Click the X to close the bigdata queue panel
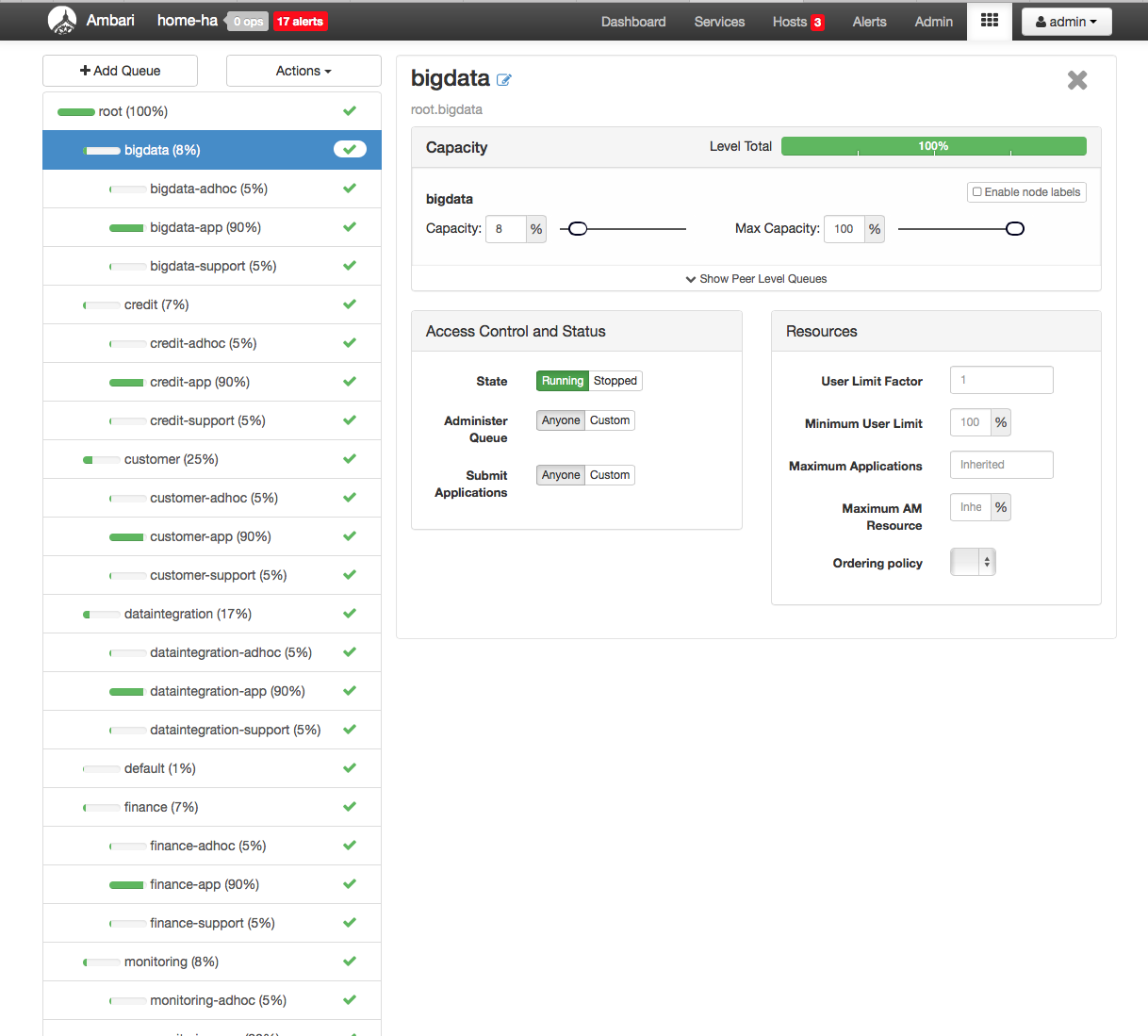The image size is (1148, 1036). (x=1076, y=80)
